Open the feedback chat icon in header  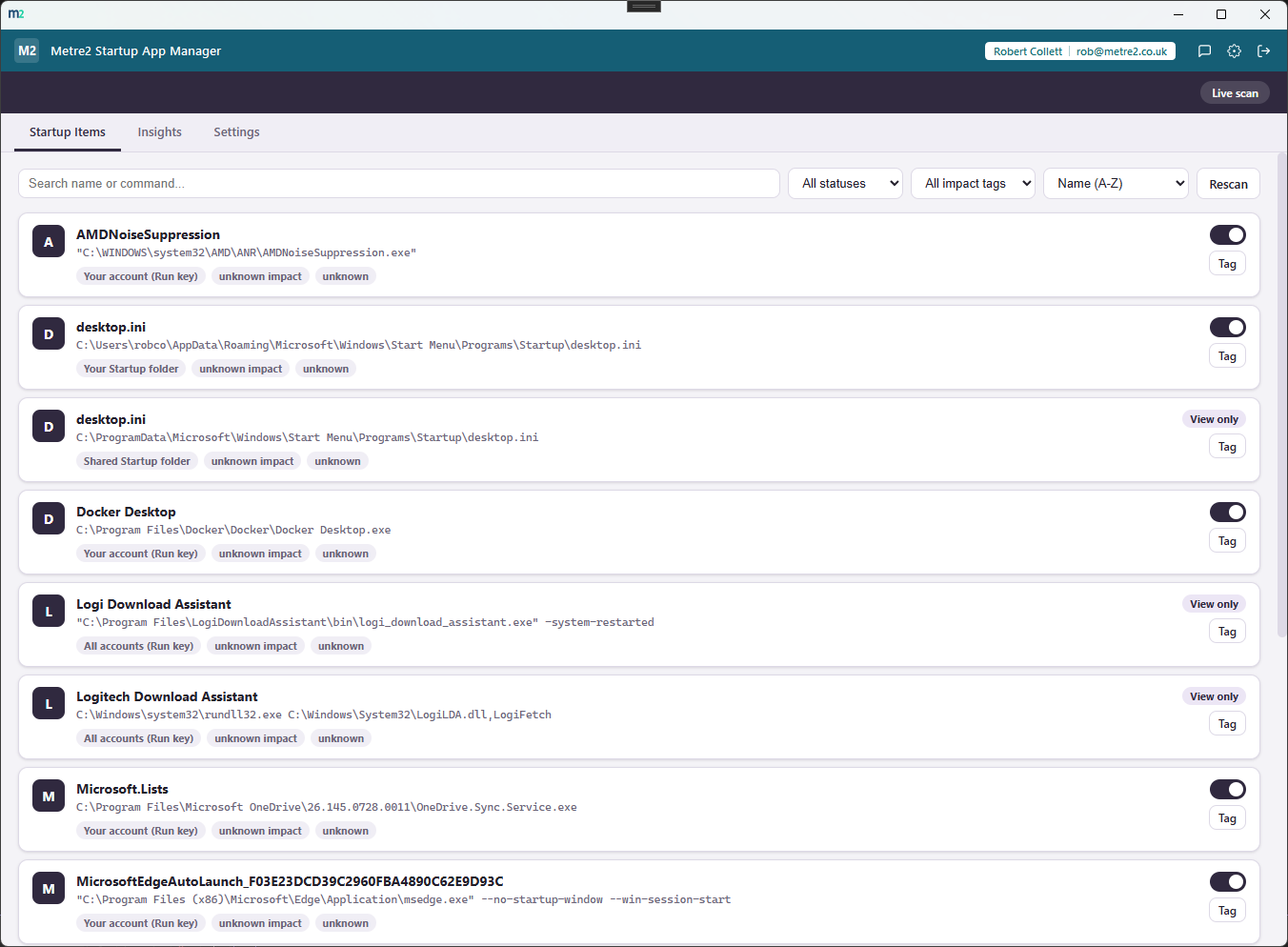(x=1204, y=51)
